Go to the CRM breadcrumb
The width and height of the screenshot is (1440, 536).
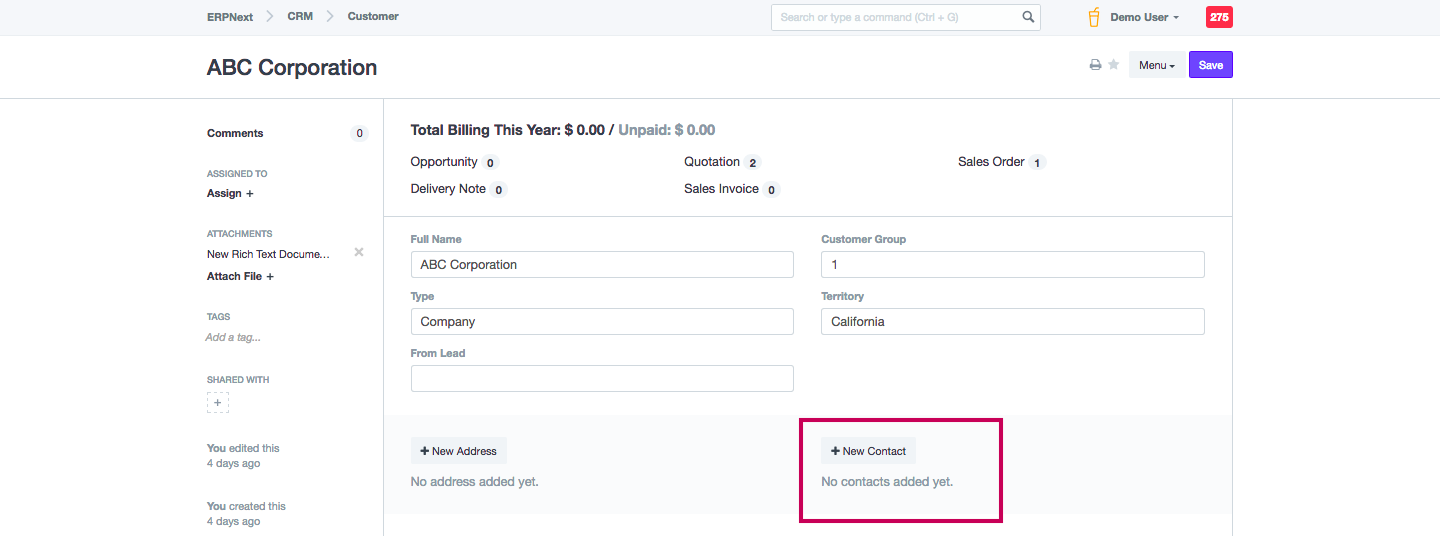(x=300, y=17)
